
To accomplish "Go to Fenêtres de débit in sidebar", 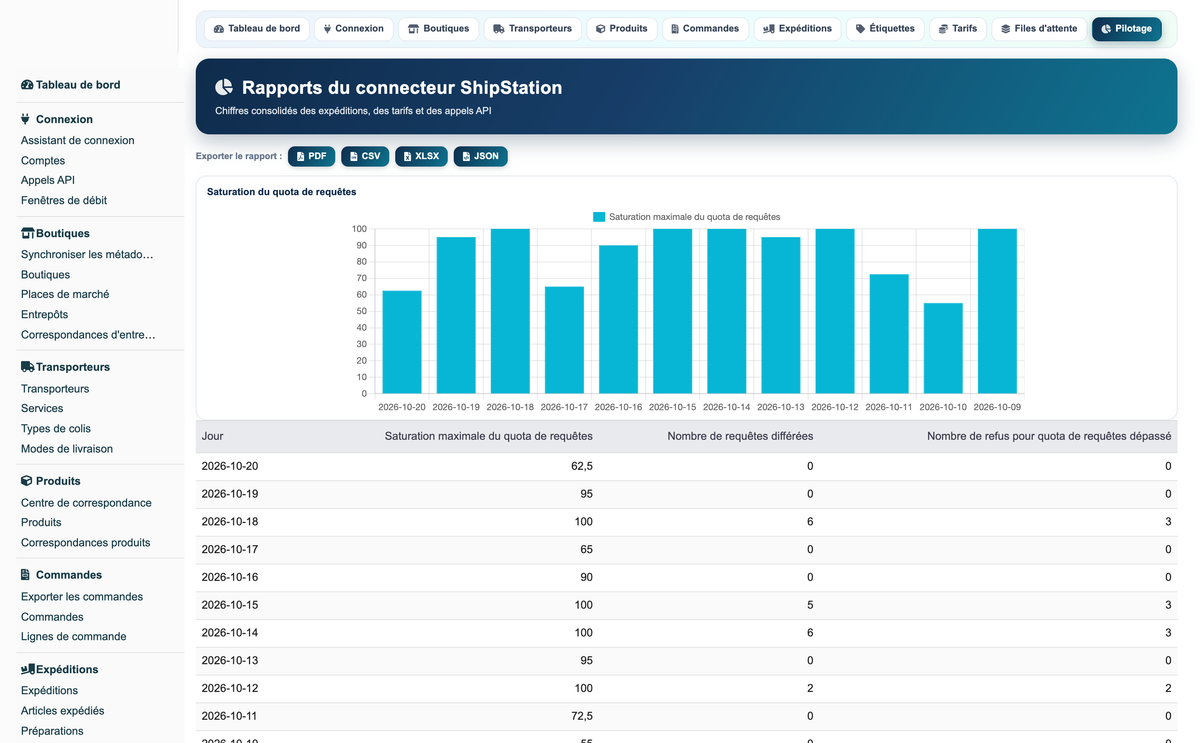I will click(64, 201).
